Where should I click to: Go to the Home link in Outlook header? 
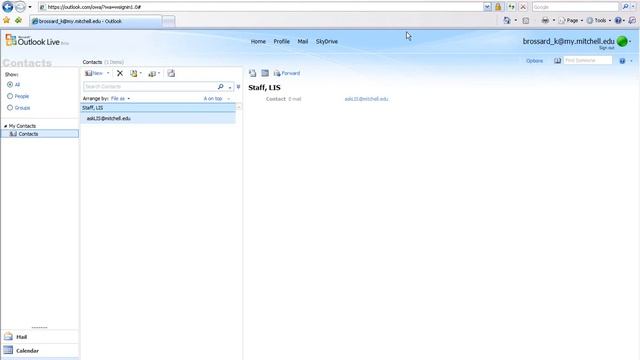[x=258, y=42]
